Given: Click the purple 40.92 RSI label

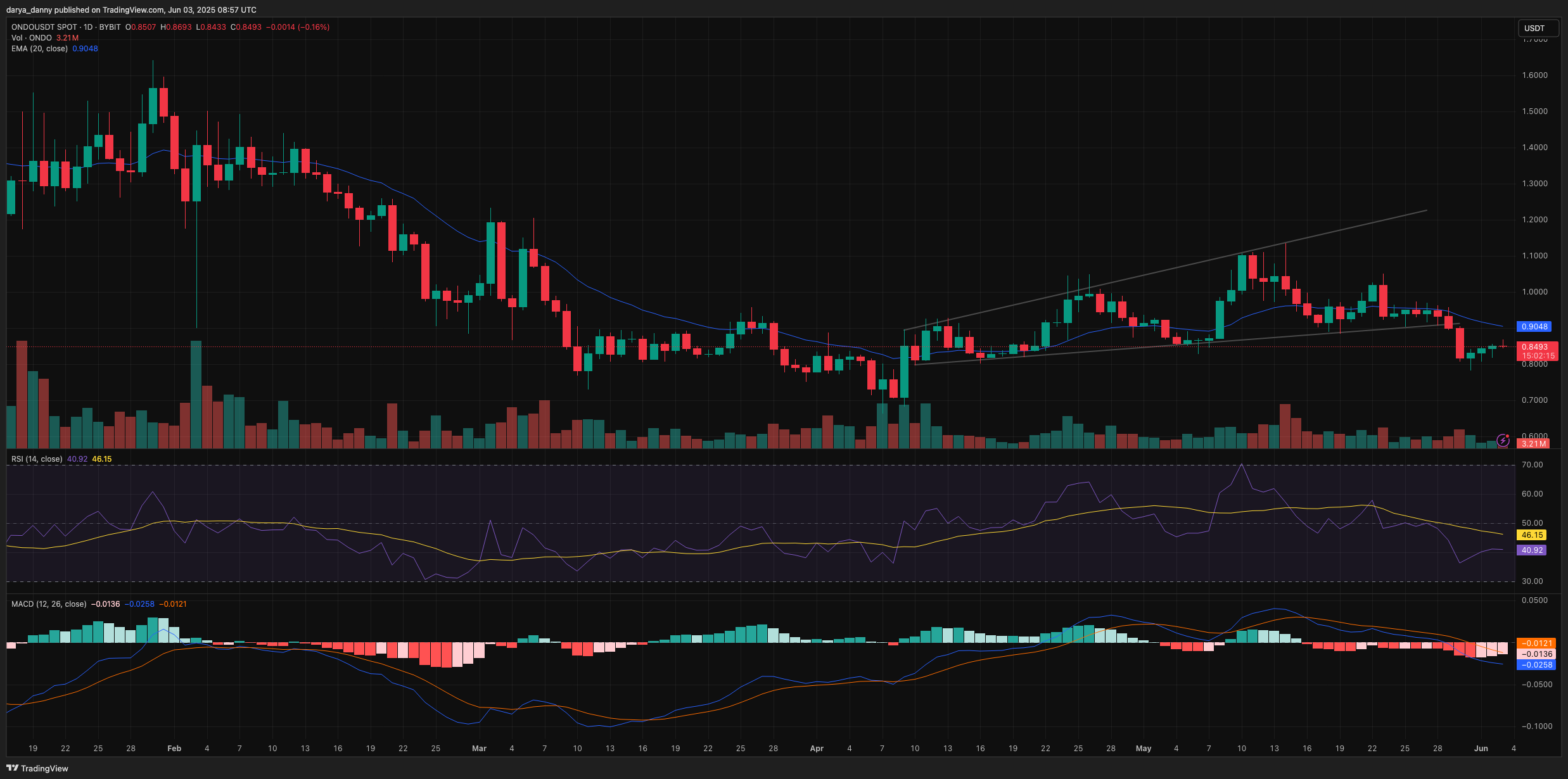Looking at the screenshot, I should click(1532, 550).
